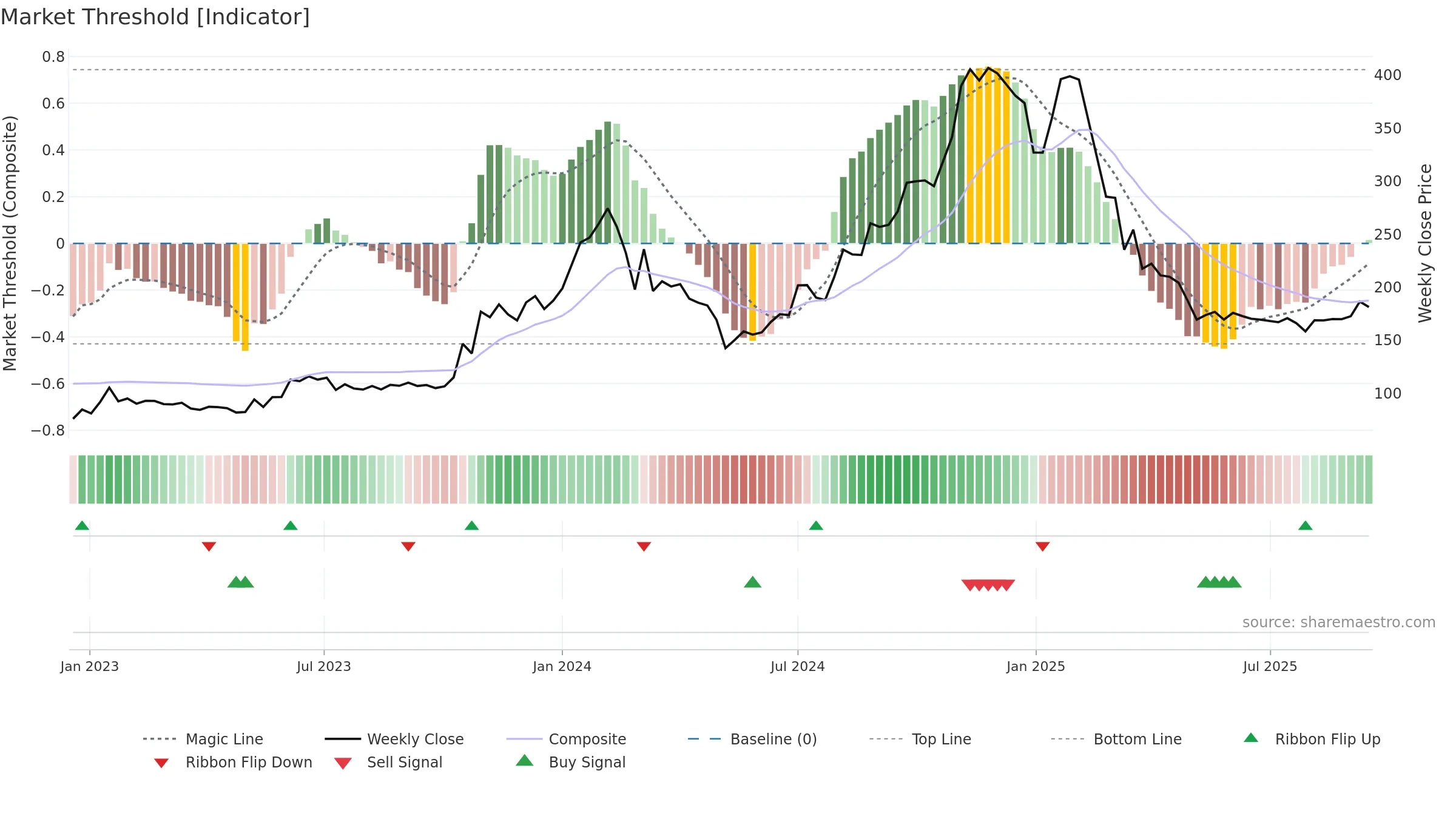Viewport: 1456px width, 819px height.
Task: Toggle the Buy Signal legend entry
Action: tap(570, 762)
